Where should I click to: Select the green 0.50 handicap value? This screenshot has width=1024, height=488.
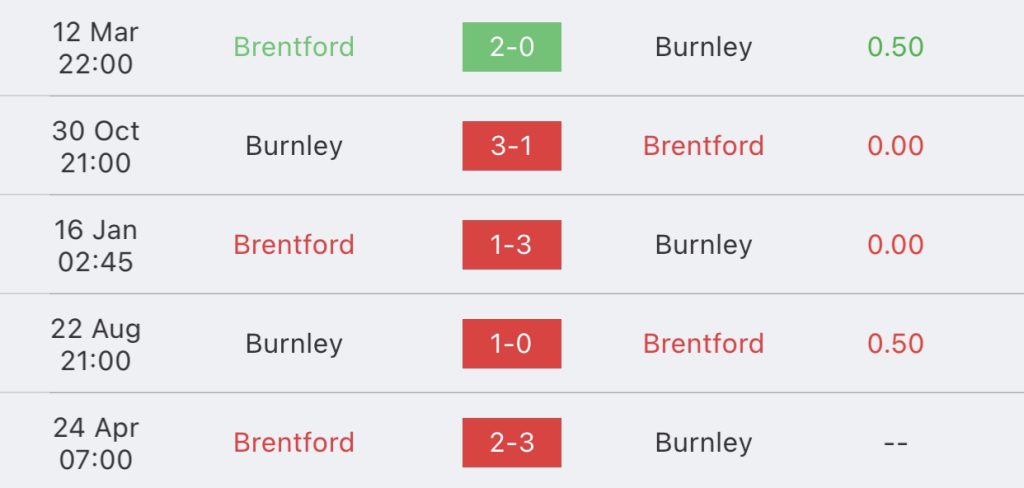[x=895, y=47]
